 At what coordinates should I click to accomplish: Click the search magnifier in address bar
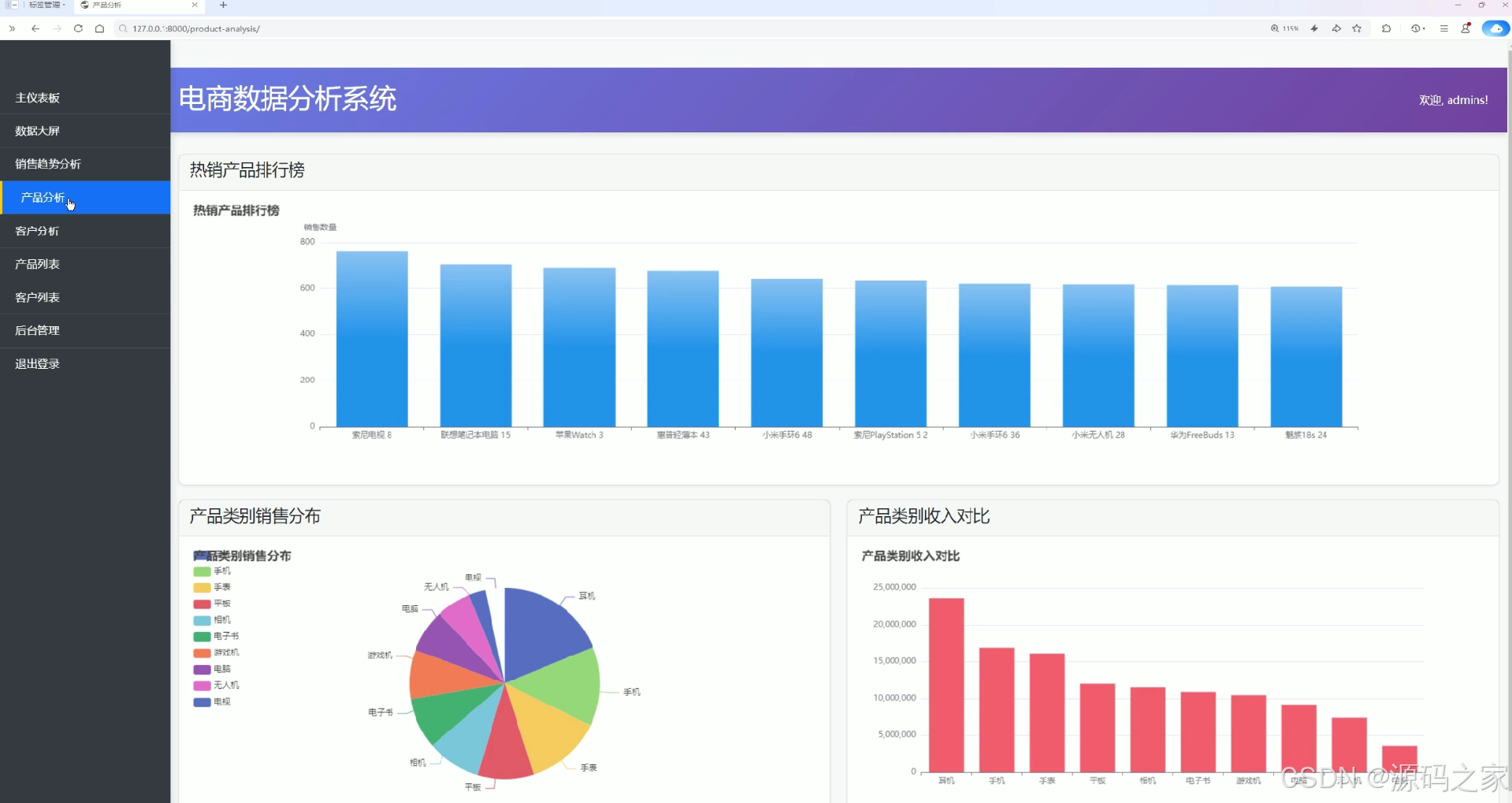tap(123, 28)
